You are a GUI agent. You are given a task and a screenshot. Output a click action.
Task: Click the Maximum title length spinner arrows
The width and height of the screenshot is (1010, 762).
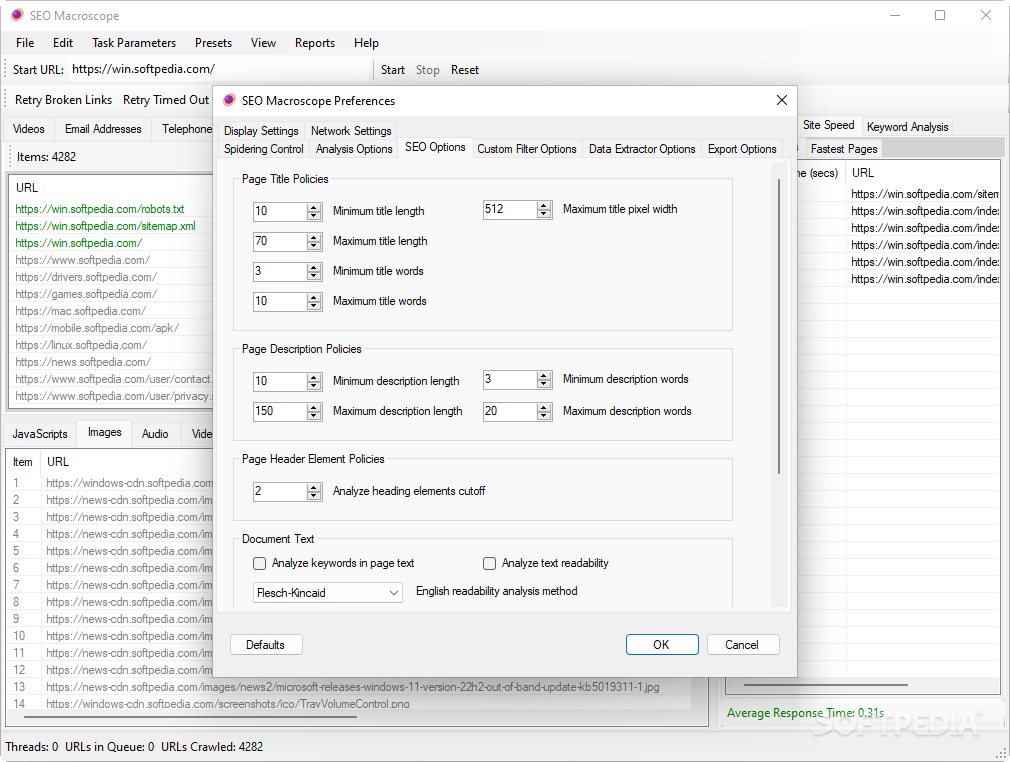pos(314,242)
